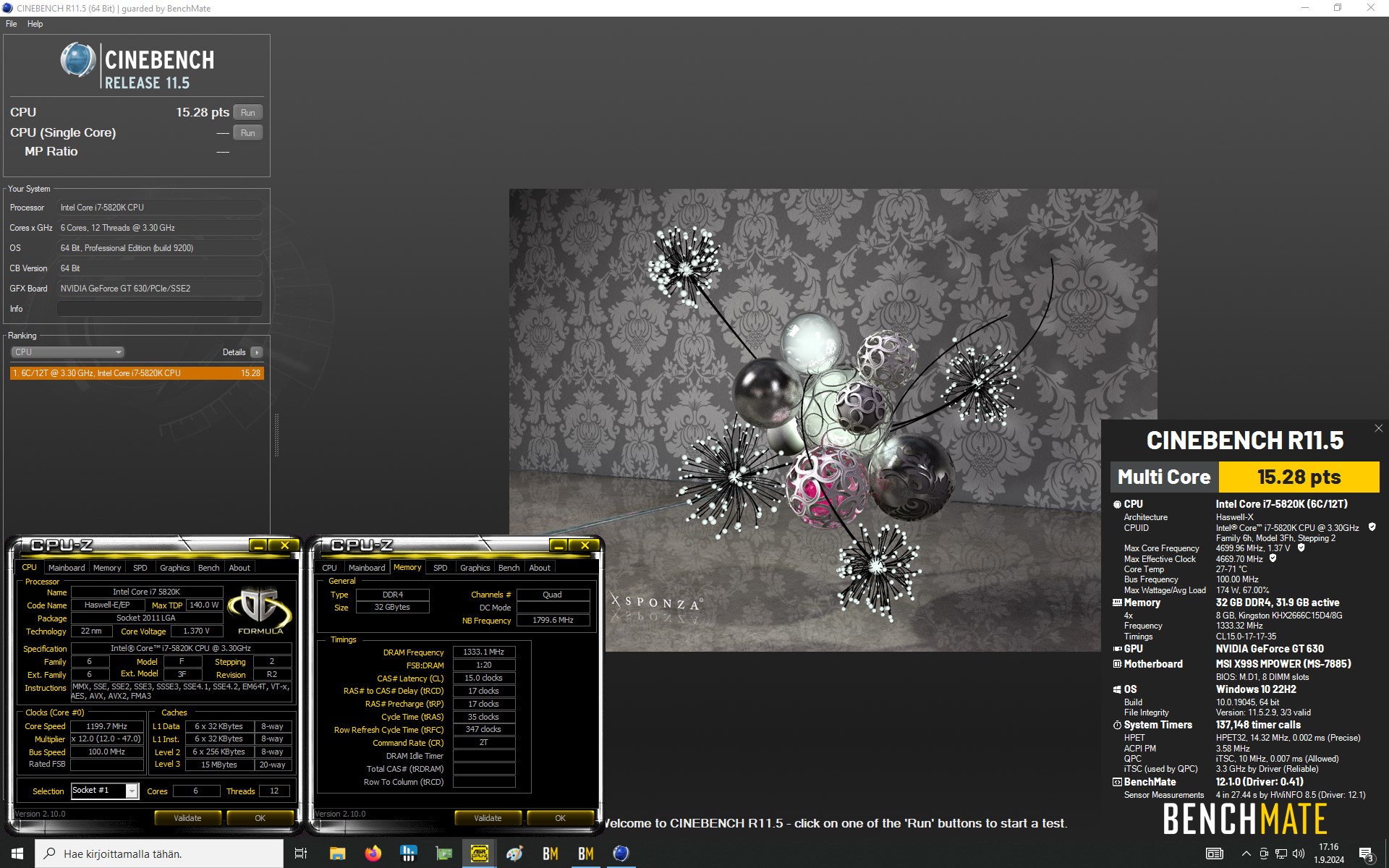
Task: Click the second BM BenchMate taskbar icon
Action: tap(585, 854)
